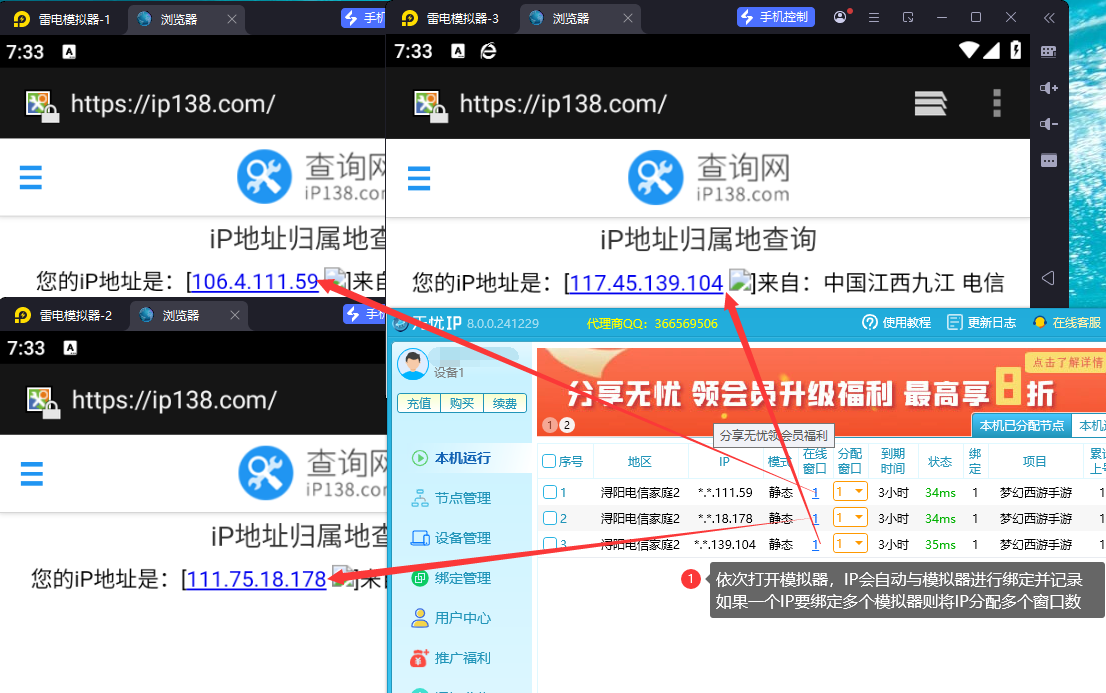
Task: Tap the Android back triangle in emulator-3 sidebar
Action: click(1048, 278)
